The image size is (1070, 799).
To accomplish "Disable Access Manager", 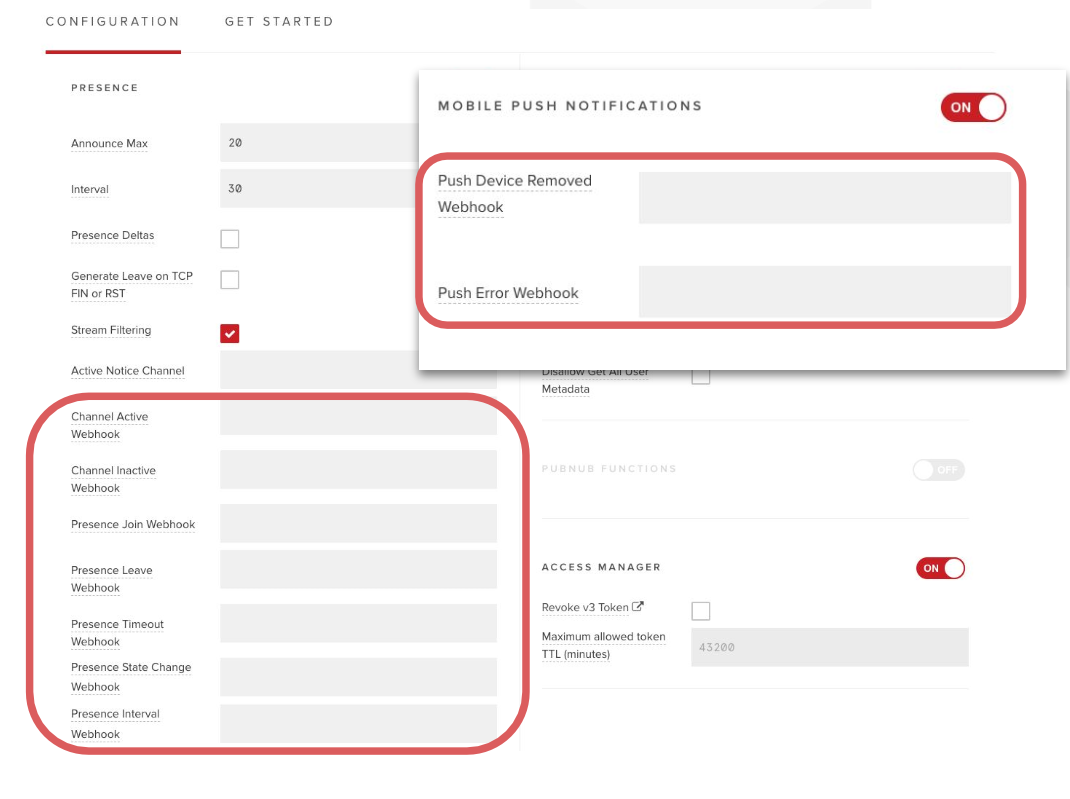I will coord(940,568).
